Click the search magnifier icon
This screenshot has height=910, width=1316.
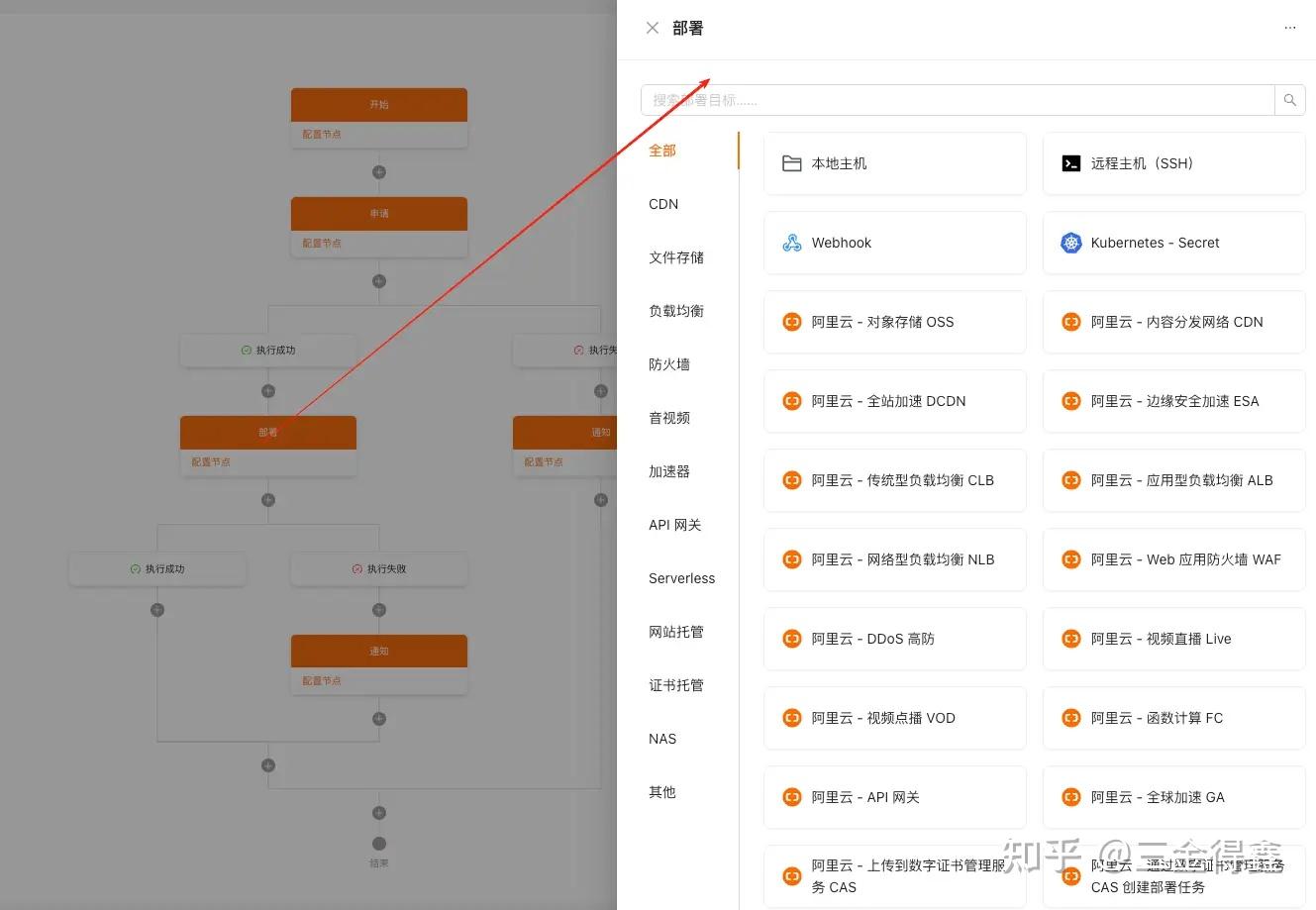tap(1288, 99)
